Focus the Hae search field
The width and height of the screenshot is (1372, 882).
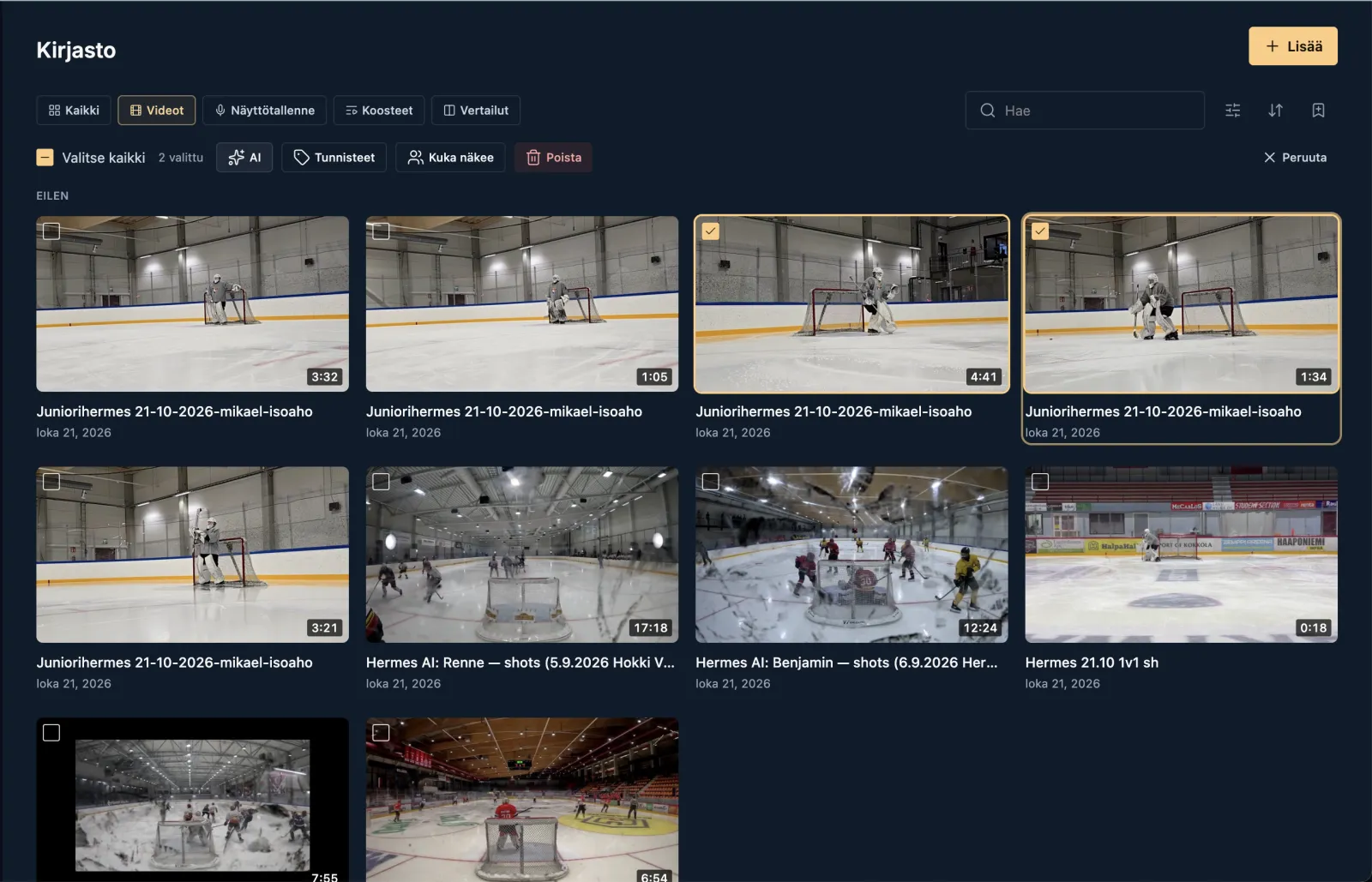[x=1085, y=111]
